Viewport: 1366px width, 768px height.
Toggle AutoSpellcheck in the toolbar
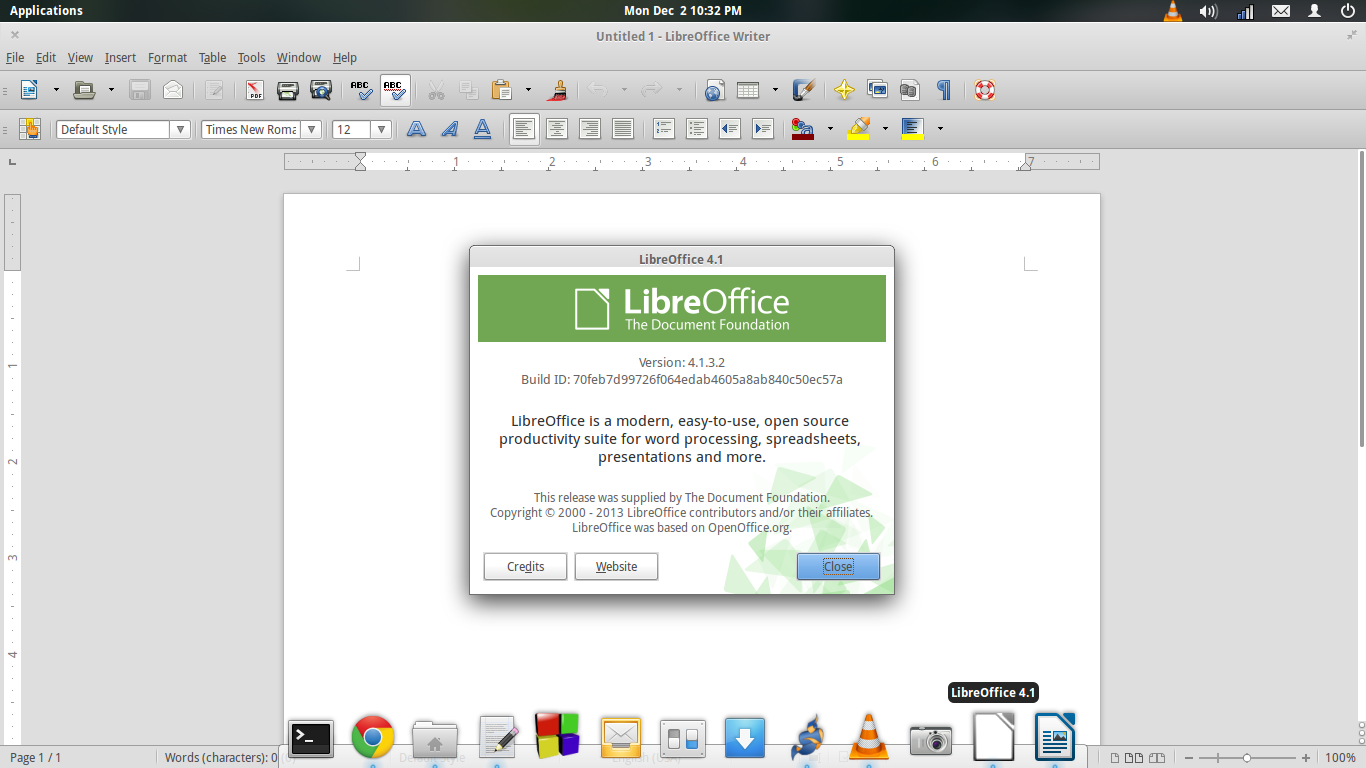point(395,90)
